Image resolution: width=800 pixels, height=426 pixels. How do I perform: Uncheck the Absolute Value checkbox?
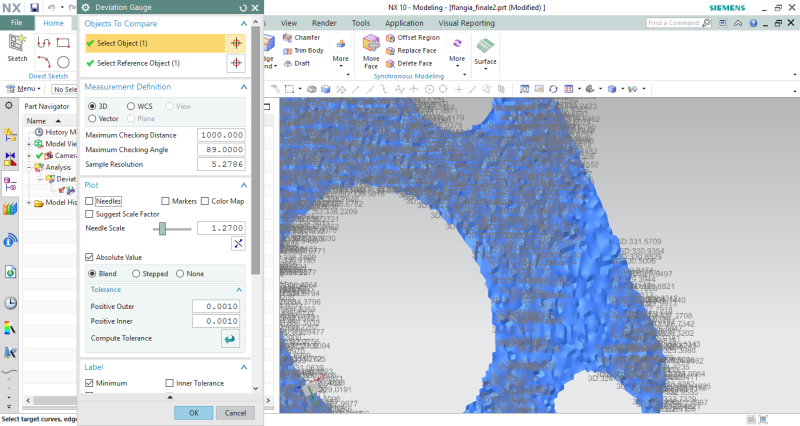[x=89, y=257]
